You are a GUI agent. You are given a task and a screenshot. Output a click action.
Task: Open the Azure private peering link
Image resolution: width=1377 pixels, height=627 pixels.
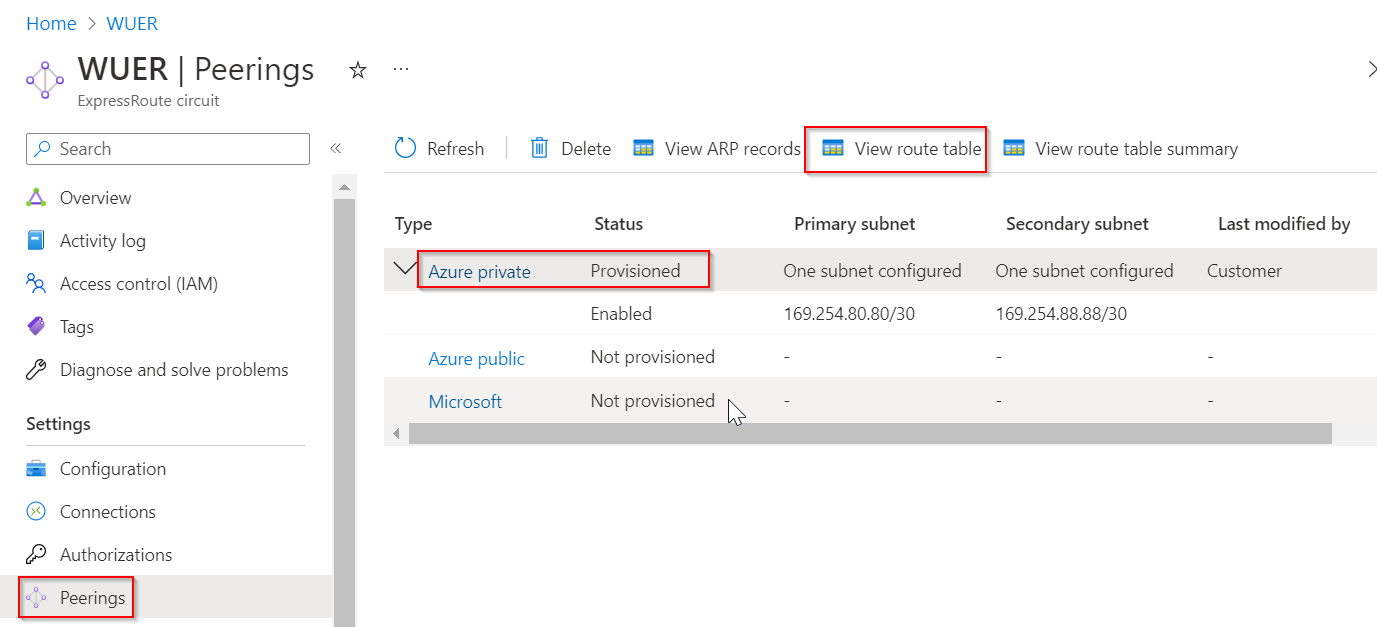479,271
